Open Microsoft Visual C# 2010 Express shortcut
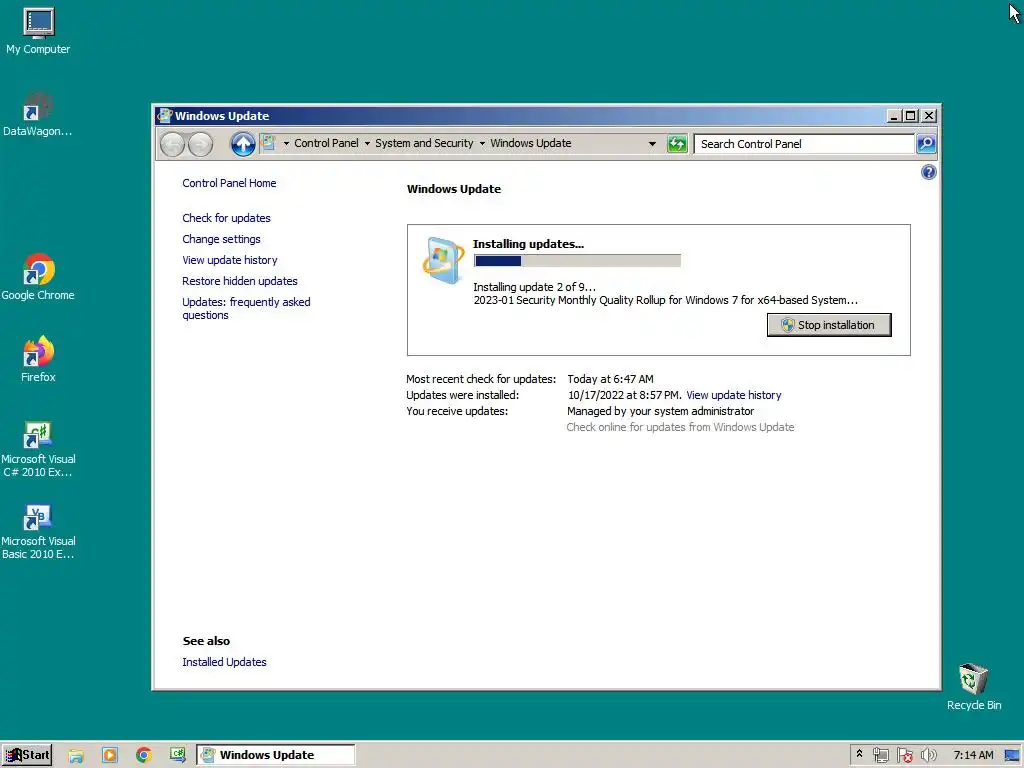This screenshot has height=768, width=1024. click(x=38, y=449)
